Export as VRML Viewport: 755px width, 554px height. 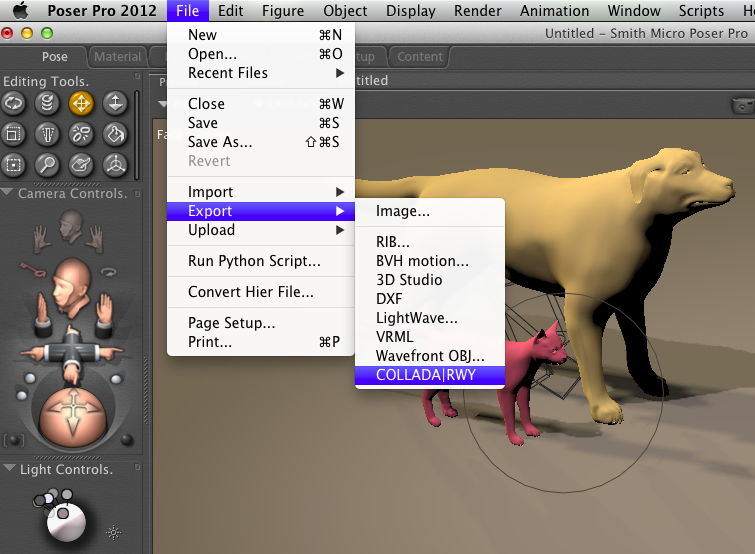click(x=430, y=337)
